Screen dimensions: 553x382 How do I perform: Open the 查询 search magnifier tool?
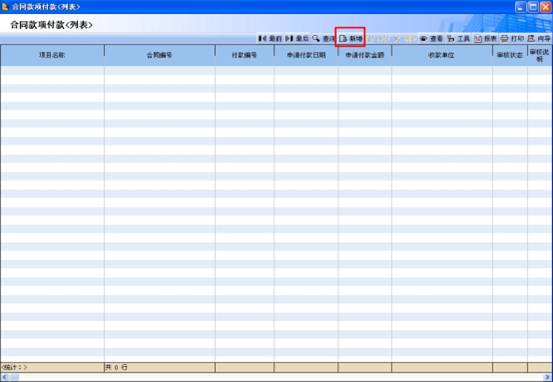[323, 38]
